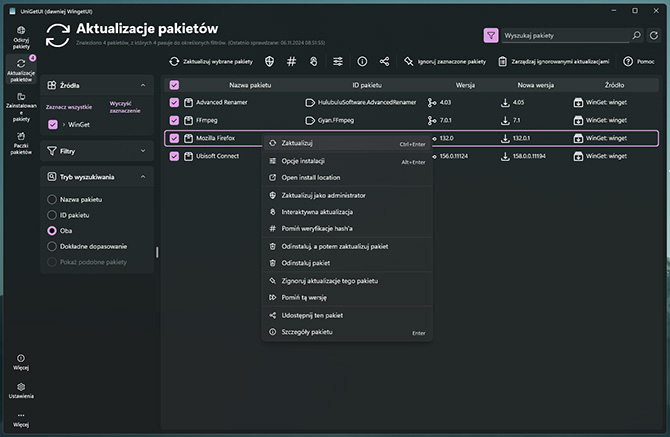The height and width of the screenshot is (437, 670).
Task: Expand the Filtry section
Action: point(143,151)
